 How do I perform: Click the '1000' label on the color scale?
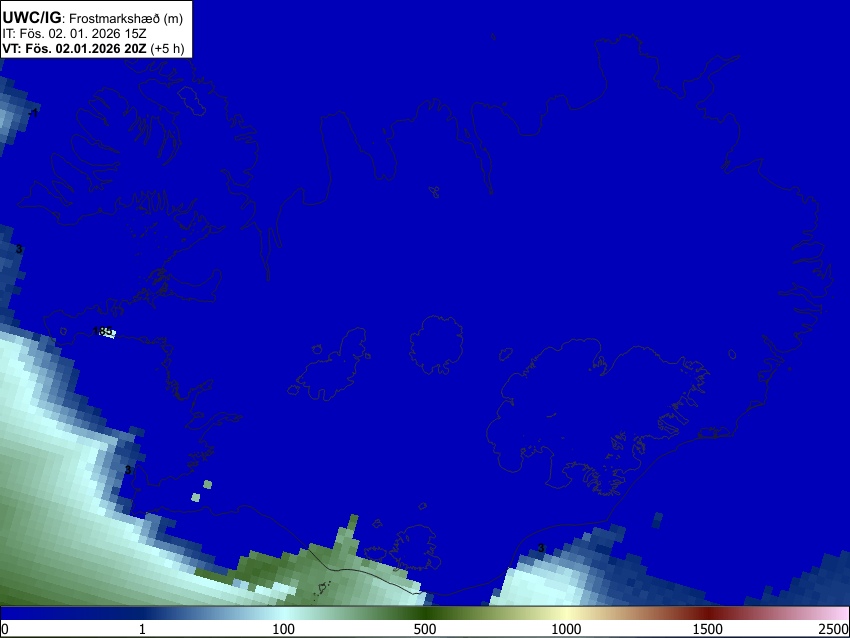point(566,629)
